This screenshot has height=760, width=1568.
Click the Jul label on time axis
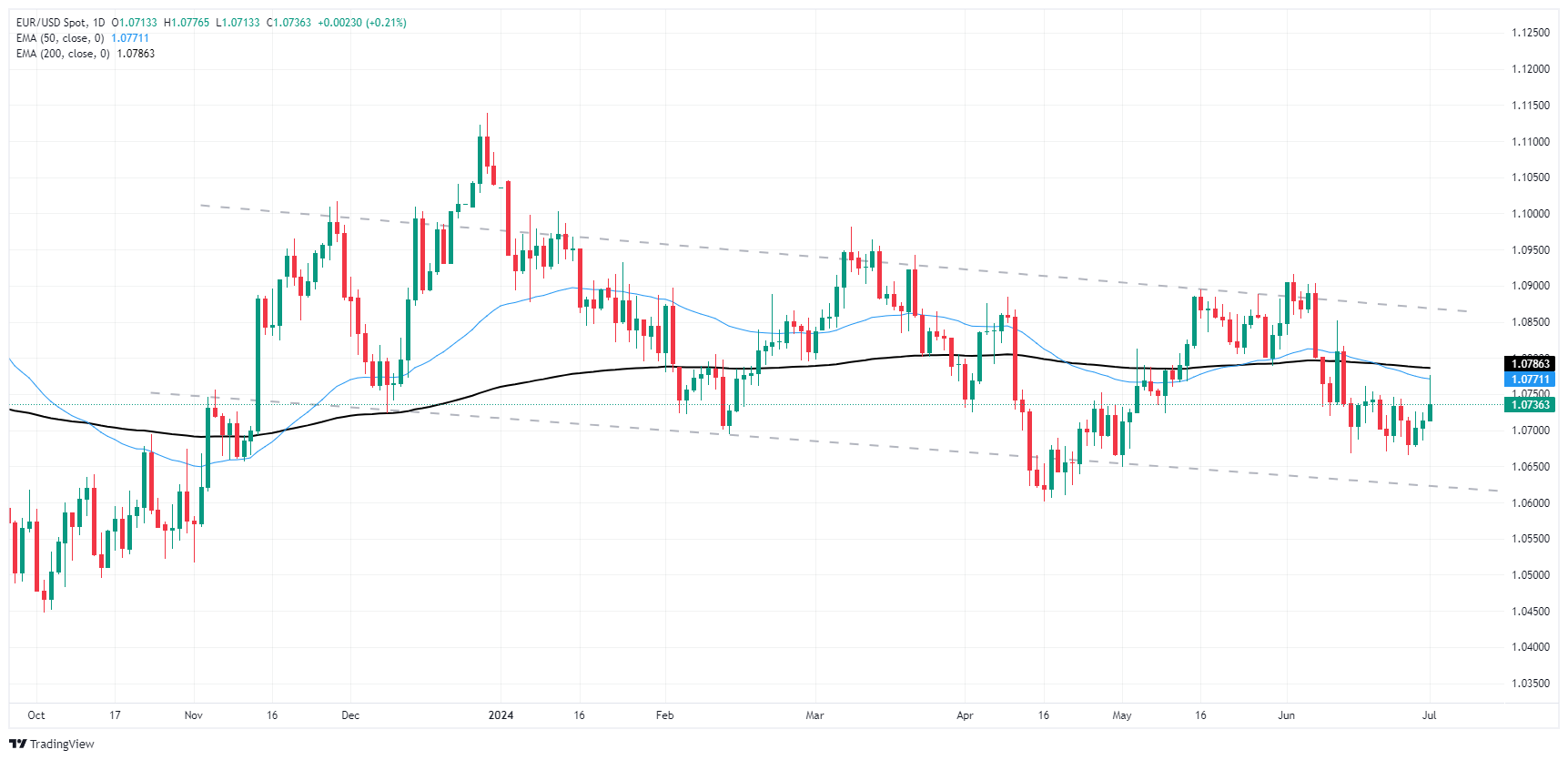coord(1429,715)
